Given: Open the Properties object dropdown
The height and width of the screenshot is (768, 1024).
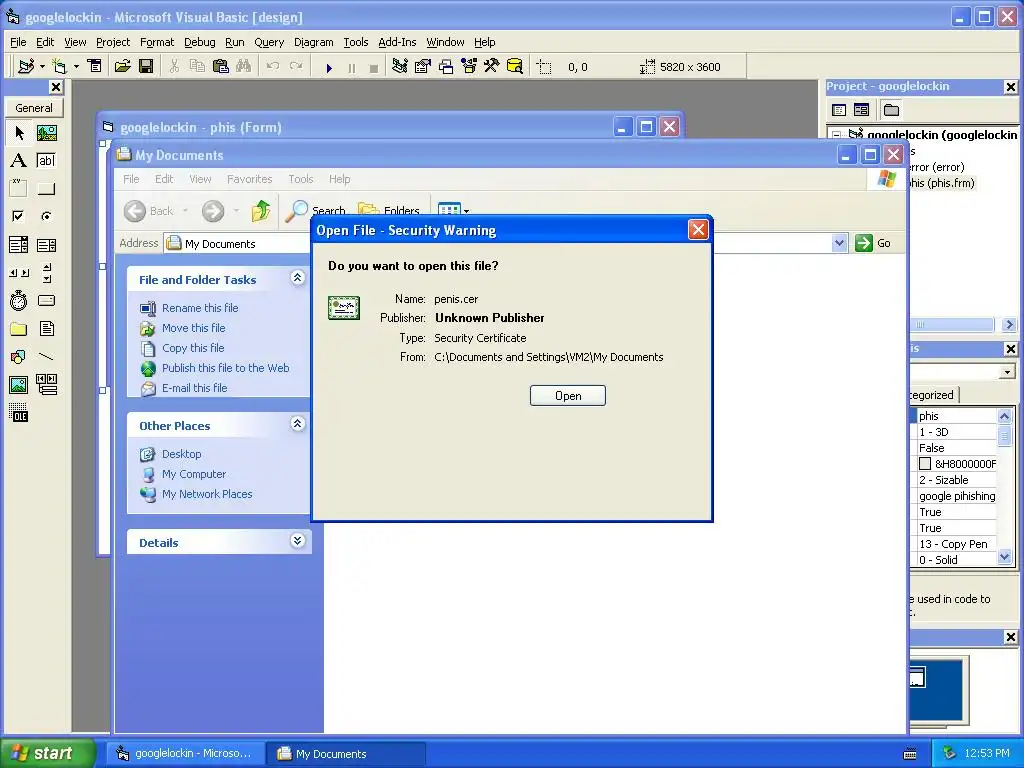Looking at the screenshot, I should click(1007, 372).
